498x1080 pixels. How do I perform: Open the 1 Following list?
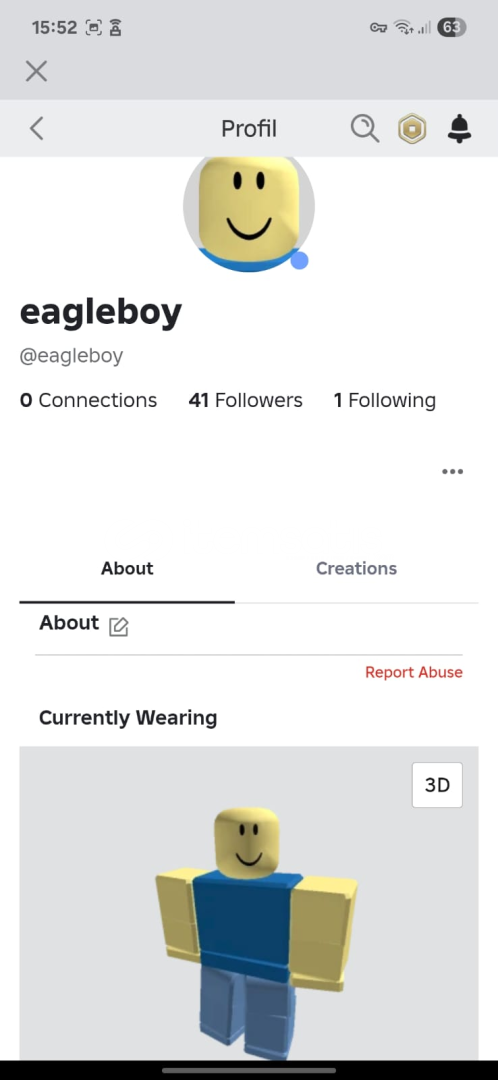[x=385, y=400]
